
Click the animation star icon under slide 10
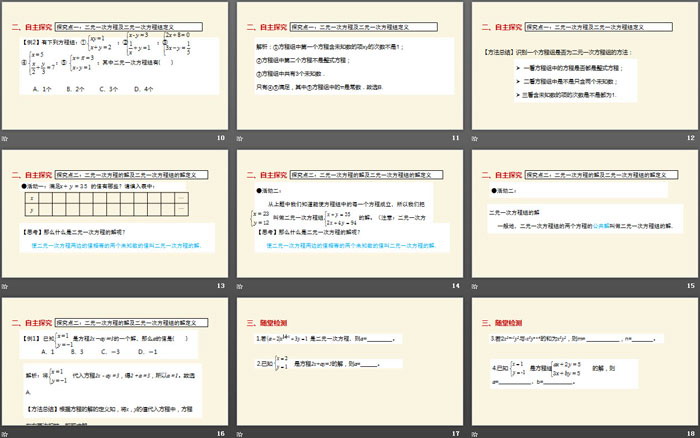click(x=5, y=138)
